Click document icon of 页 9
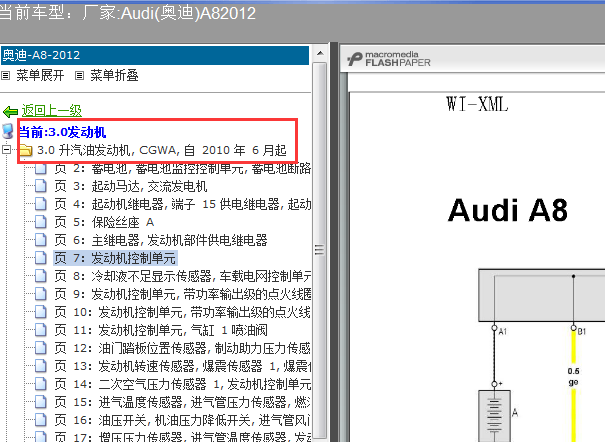 tap(41, 294)
